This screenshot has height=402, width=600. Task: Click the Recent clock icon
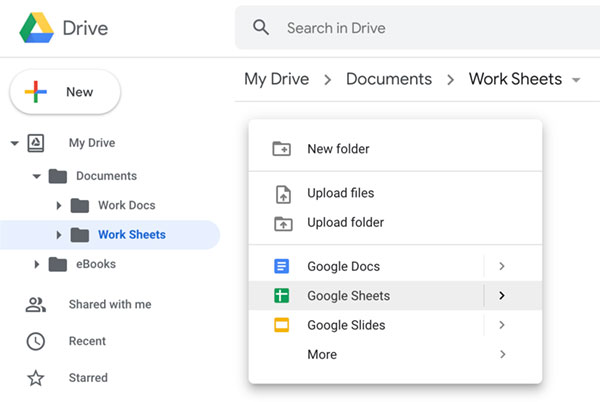36,341
